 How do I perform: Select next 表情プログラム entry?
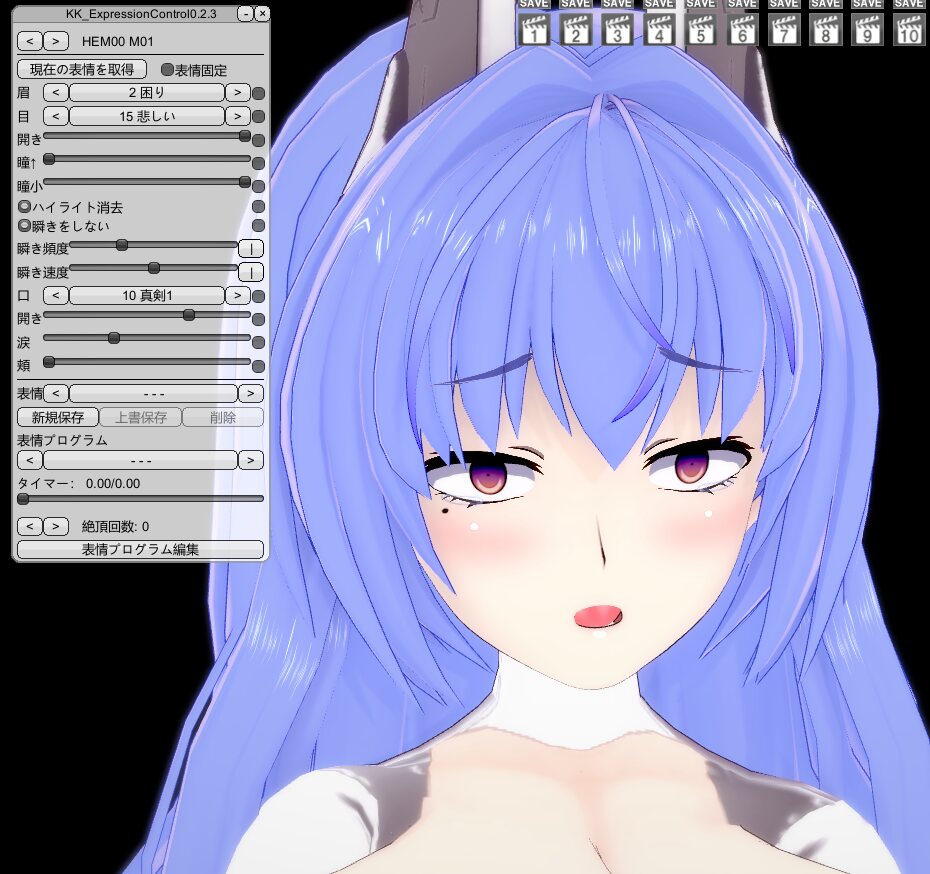[x=251, y=460]
